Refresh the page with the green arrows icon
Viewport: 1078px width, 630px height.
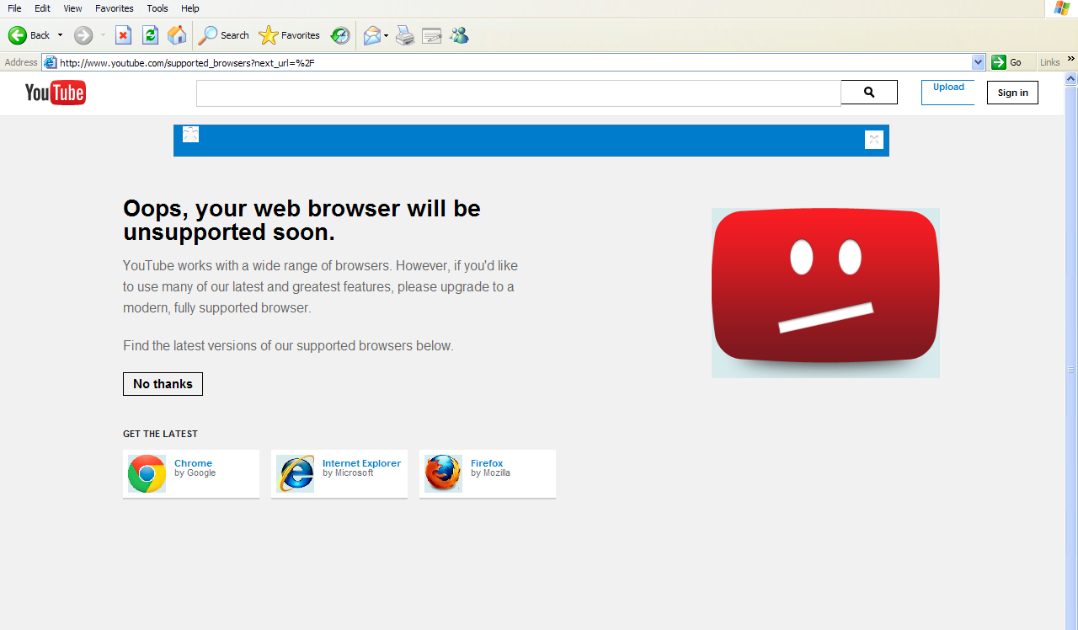click(150, 35)
